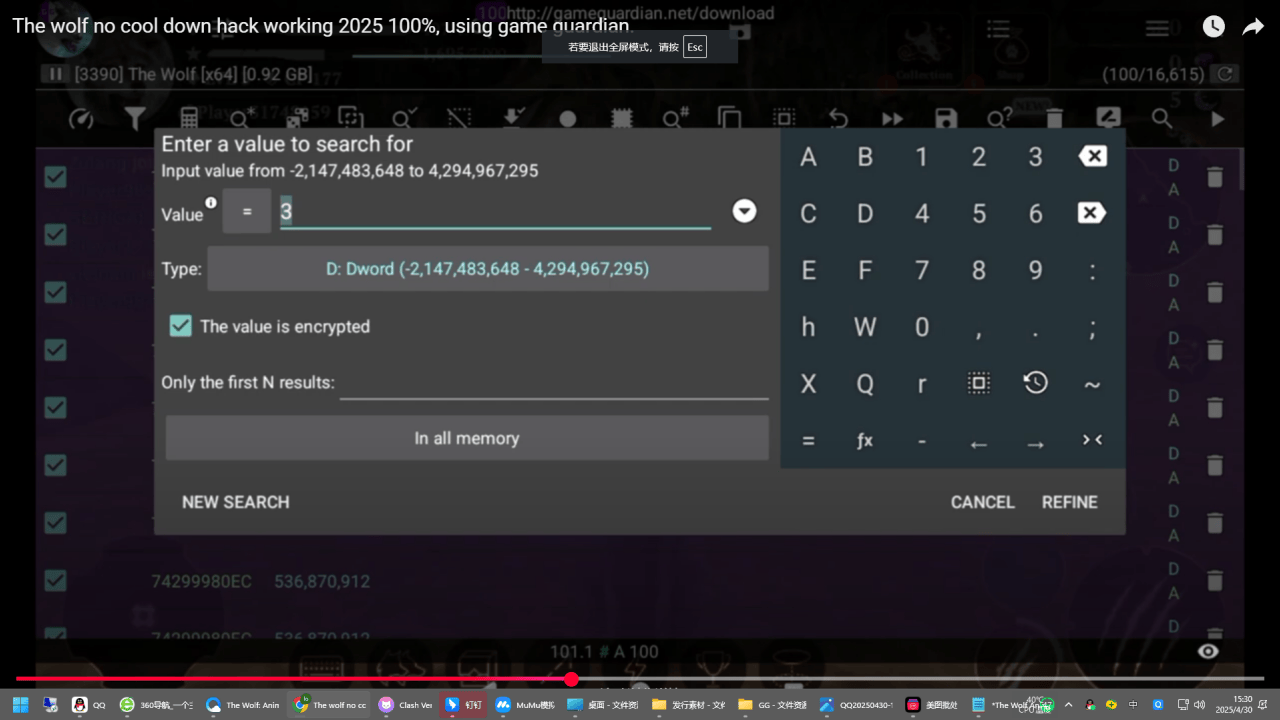
Task: Click the Share arrow icon on the video
Action: point(1253,27)
